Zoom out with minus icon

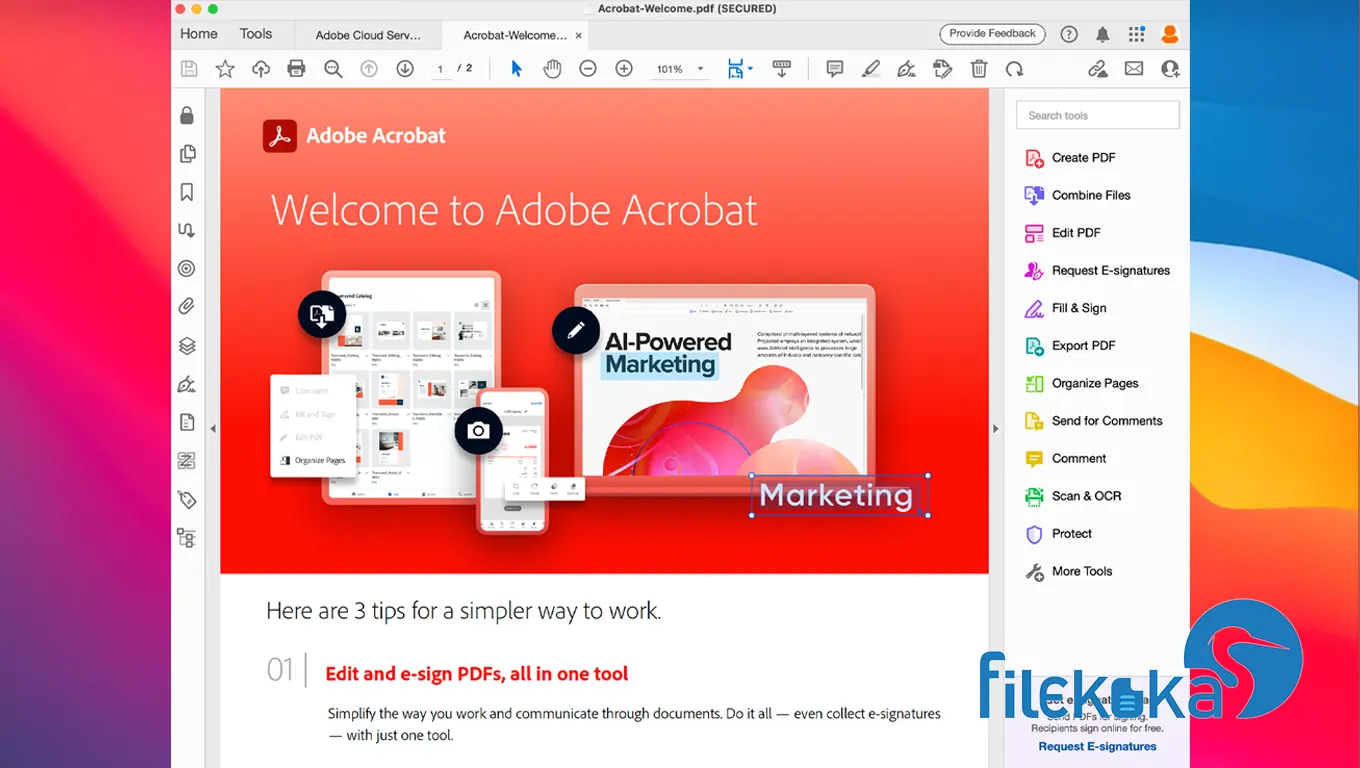tap(588, 69)
